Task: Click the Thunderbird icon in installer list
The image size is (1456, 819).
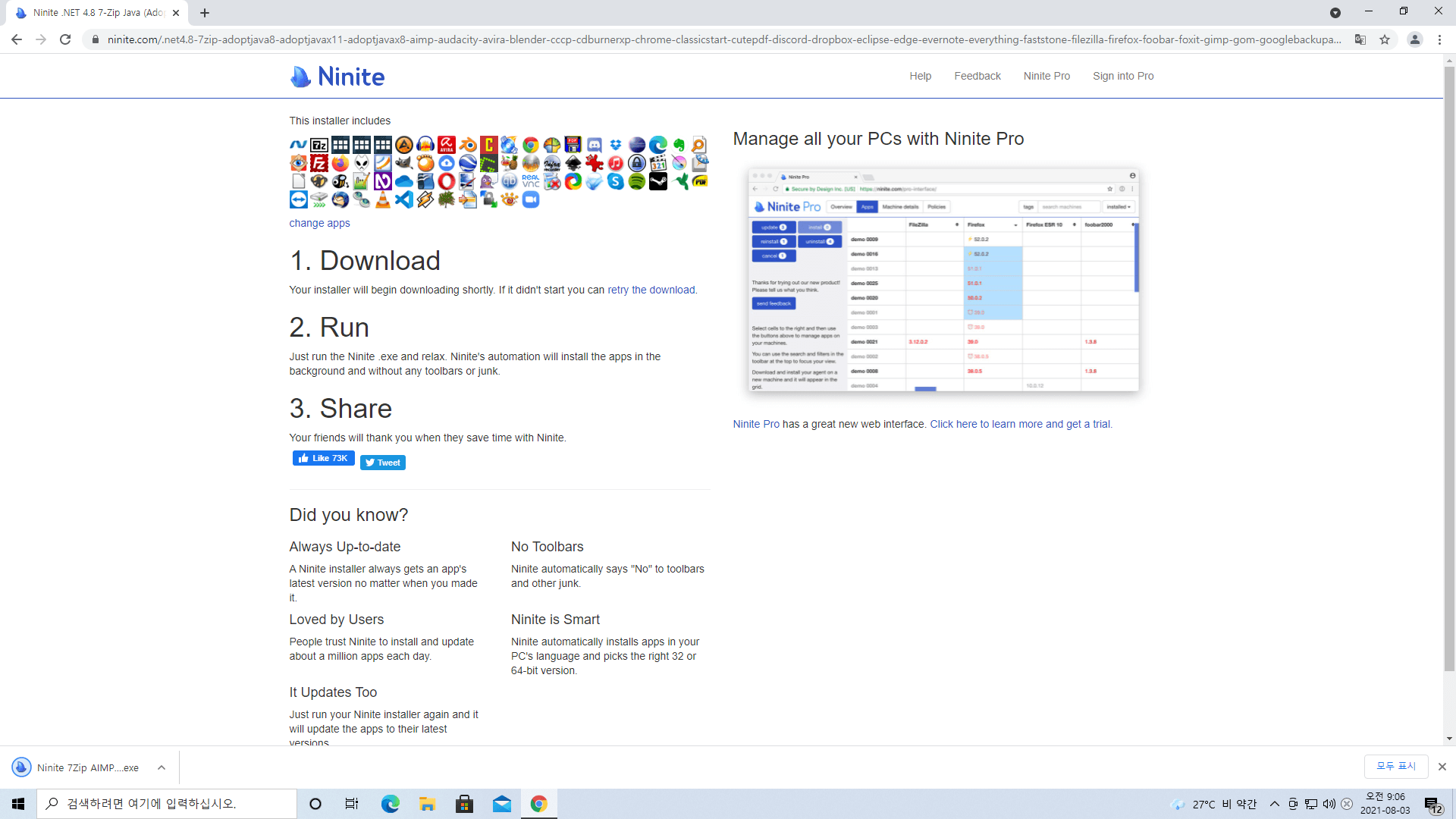Action: (340, 199)
